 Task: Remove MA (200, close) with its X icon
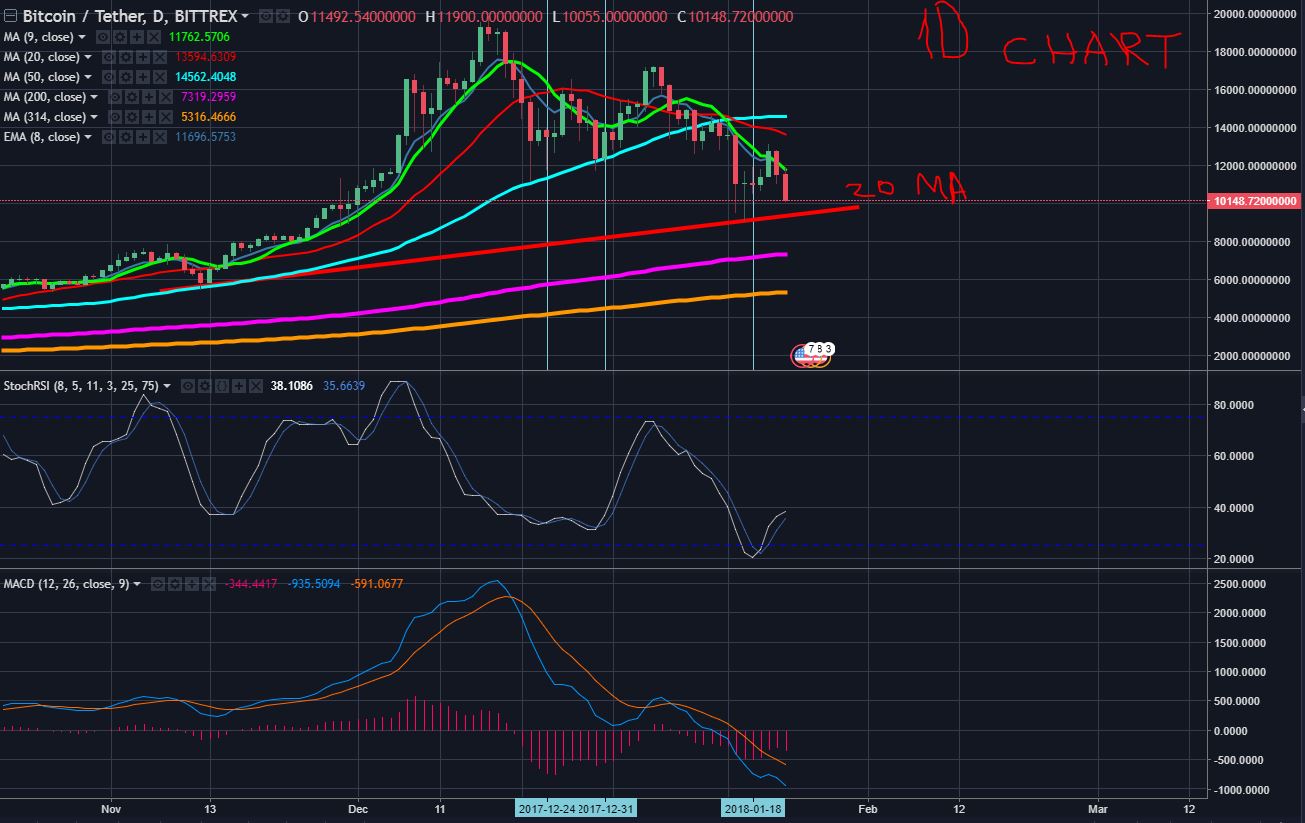pos(166,97)
